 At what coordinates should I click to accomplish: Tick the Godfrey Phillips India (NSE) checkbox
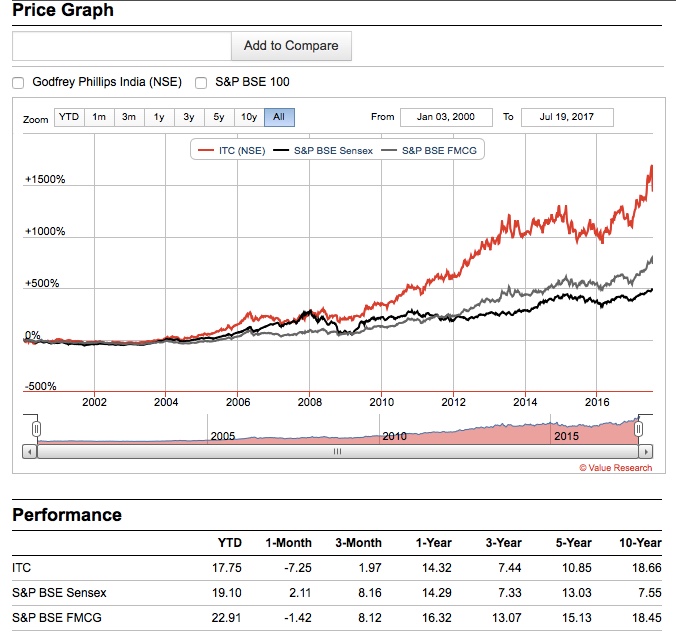tap(18, 83)
